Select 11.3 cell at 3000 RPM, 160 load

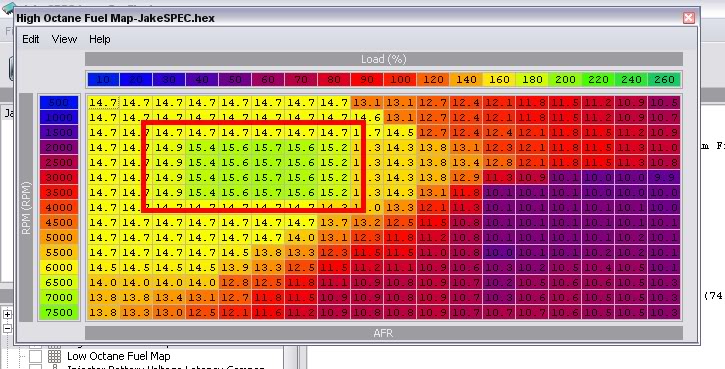[499, 178]
